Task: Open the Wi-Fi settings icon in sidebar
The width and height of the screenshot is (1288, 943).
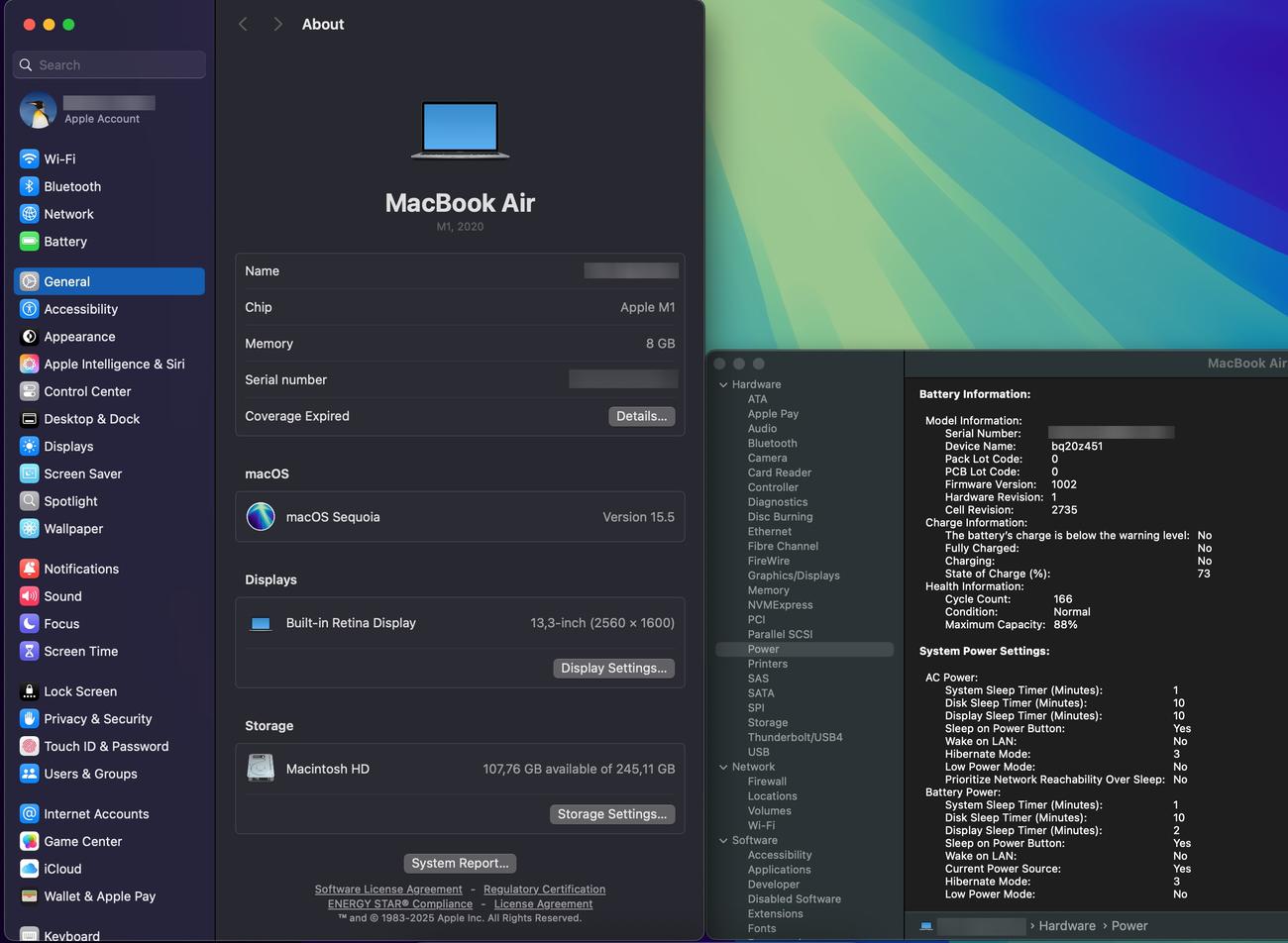Action: point(30,158)
